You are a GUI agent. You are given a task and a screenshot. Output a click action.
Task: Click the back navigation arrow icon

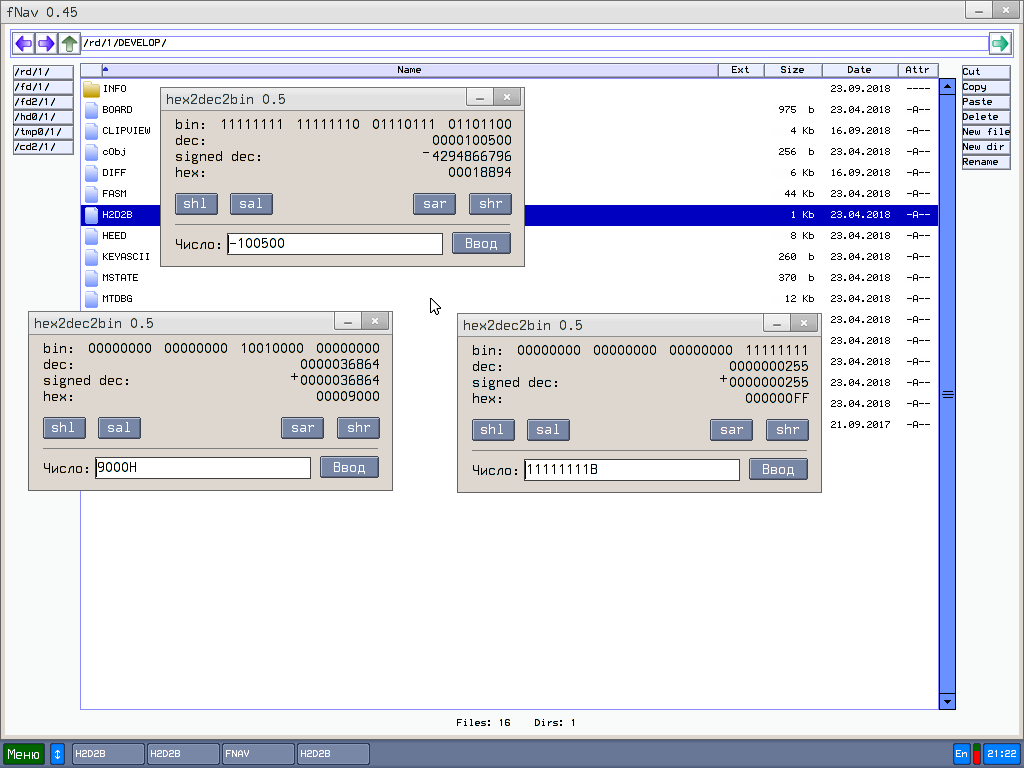tap(23, 43)
